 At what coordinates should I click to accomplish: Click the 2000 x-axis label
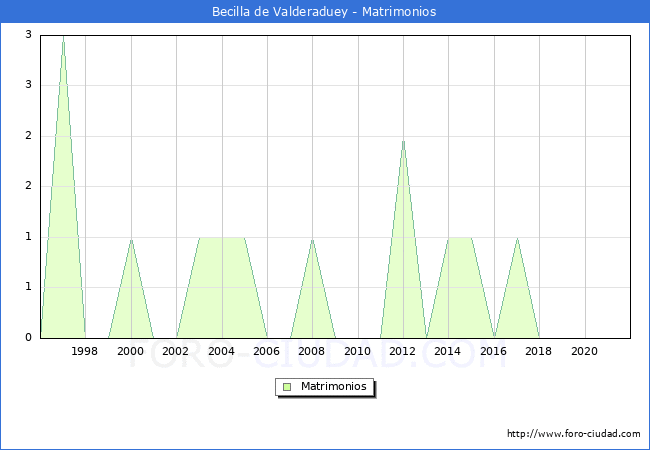click(x=130, y=351)
